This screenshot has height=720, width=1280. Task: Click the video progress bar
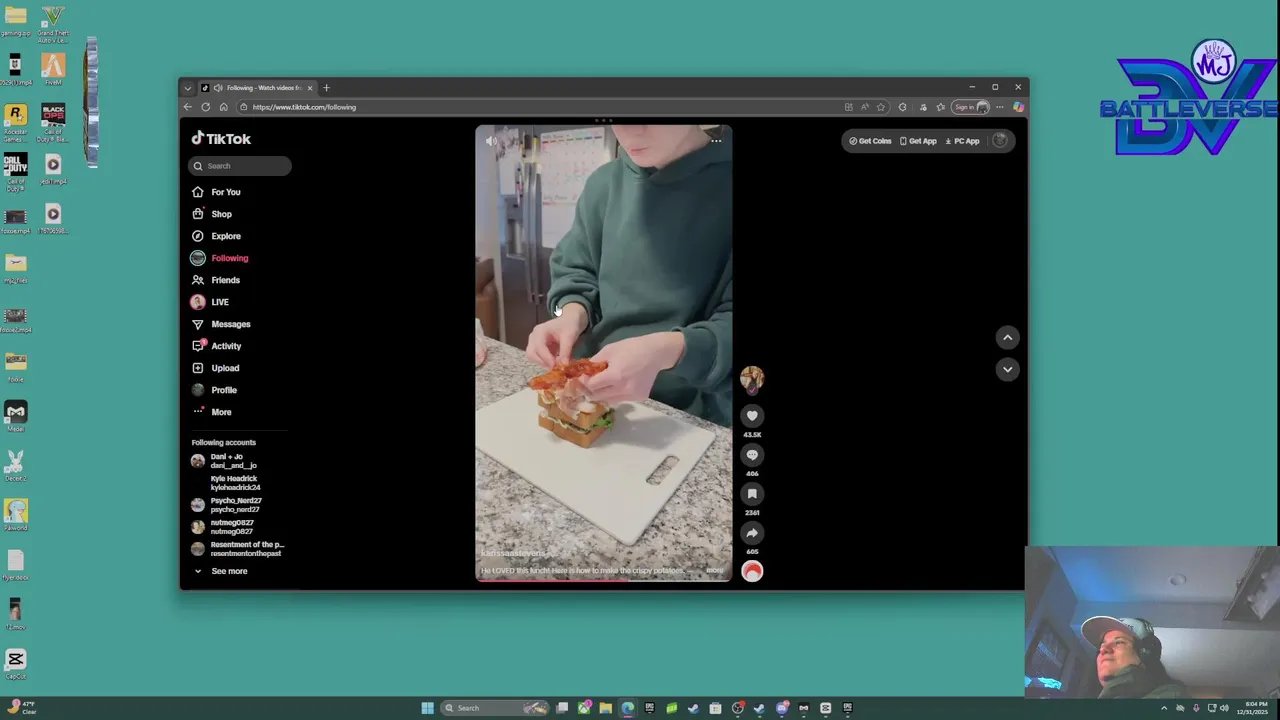click(x=603, y=580)
